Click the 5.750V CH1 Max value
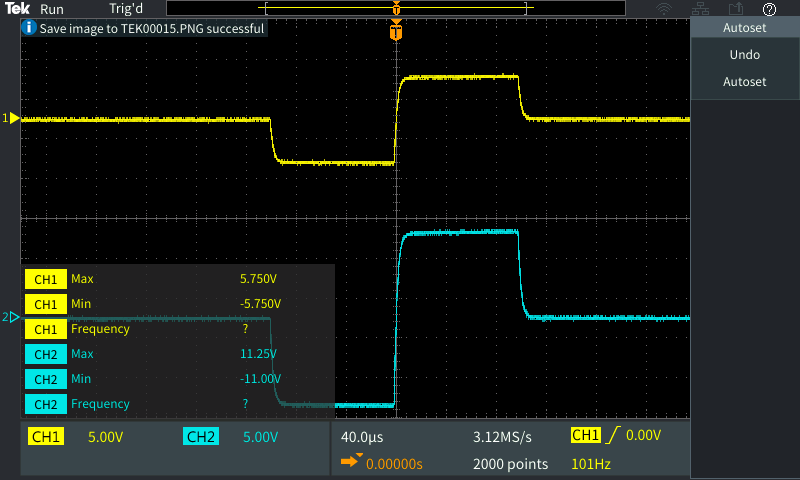Screen dimensions: 800x480 [258, 279]
